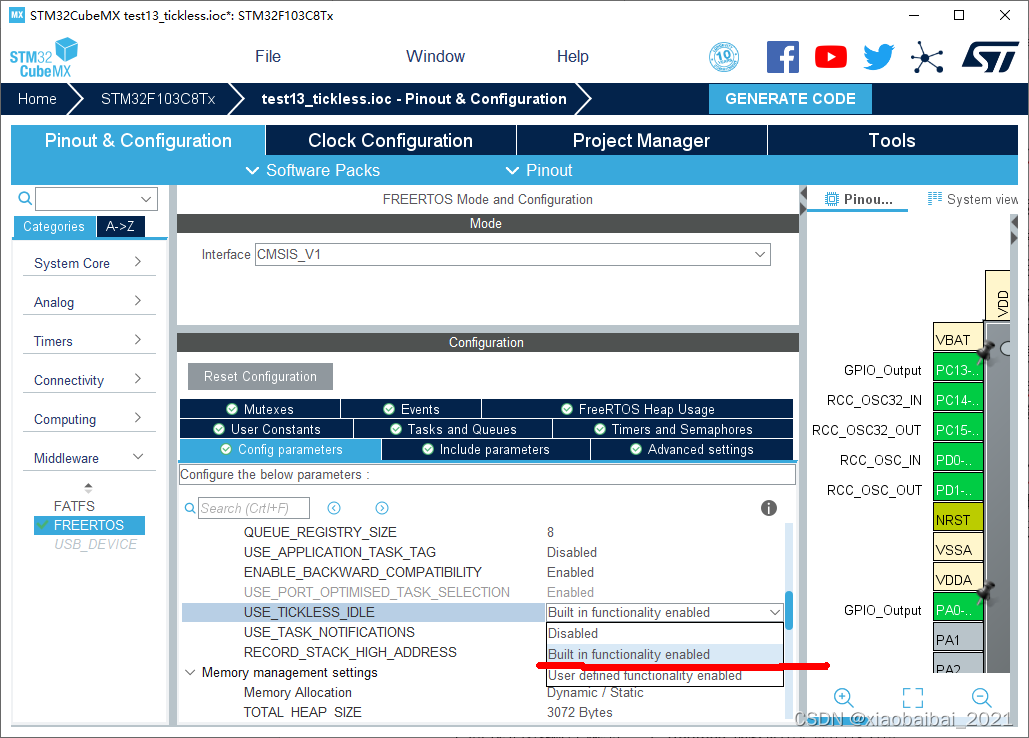The image size is (1029, 738).
Task: Open the Facebook icon link
Action: coord(782,57)
